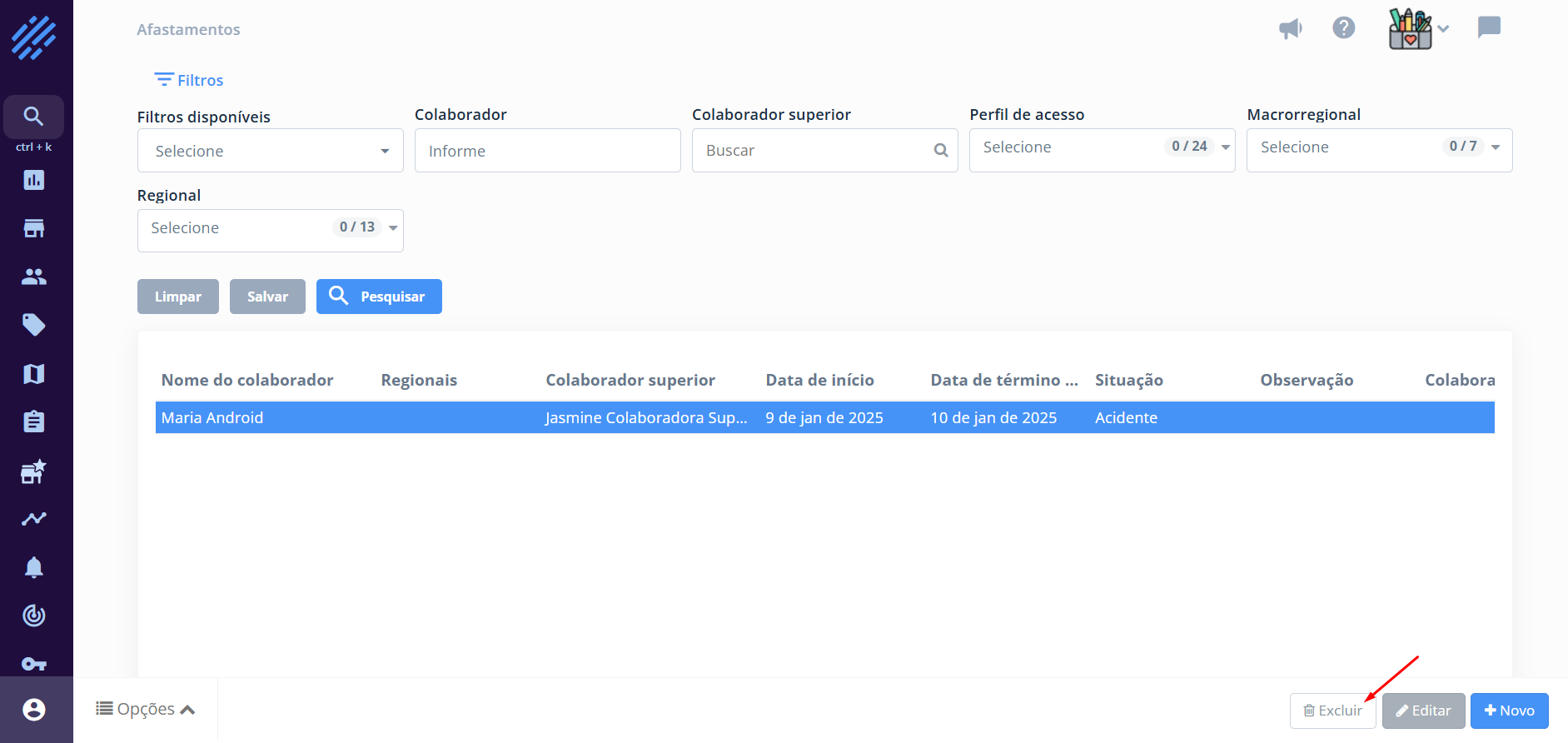
Task: Open the tag icon in sidebar
Action: pyautogui.click(x=34, y=325)
